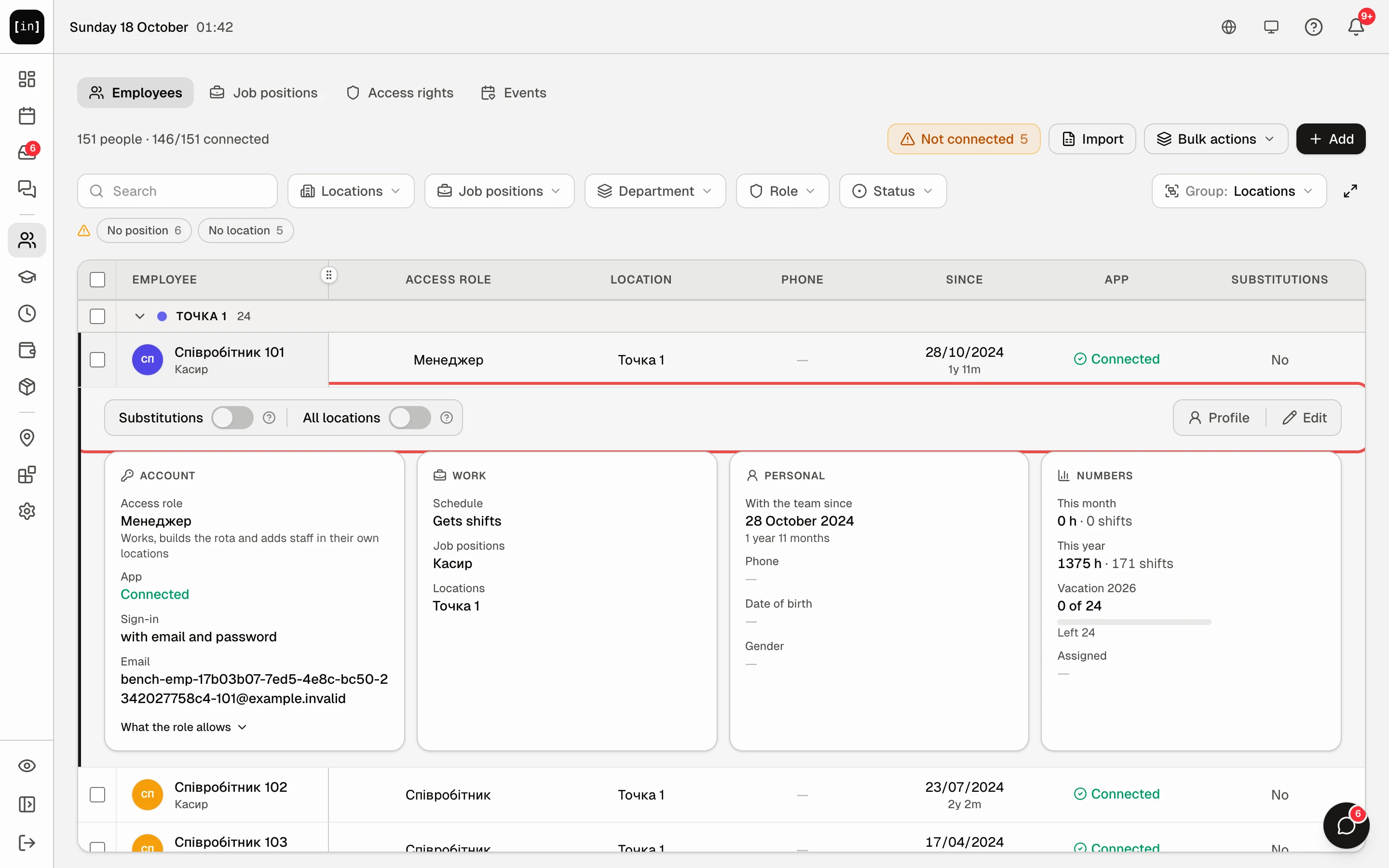Check the ТОЧКА 1 group checkbox
1389x868 pixels.
coord(97,316)
